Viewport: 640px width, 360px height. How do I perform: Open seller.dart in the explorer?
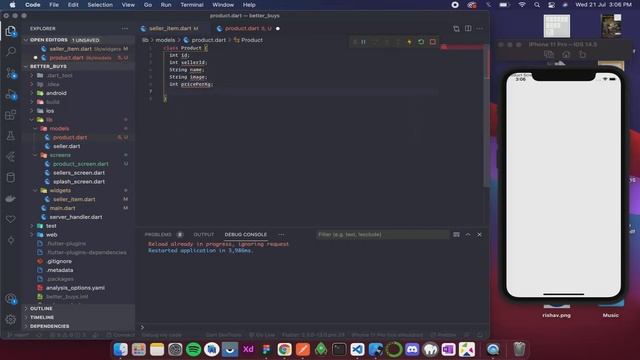click(66, 146)
